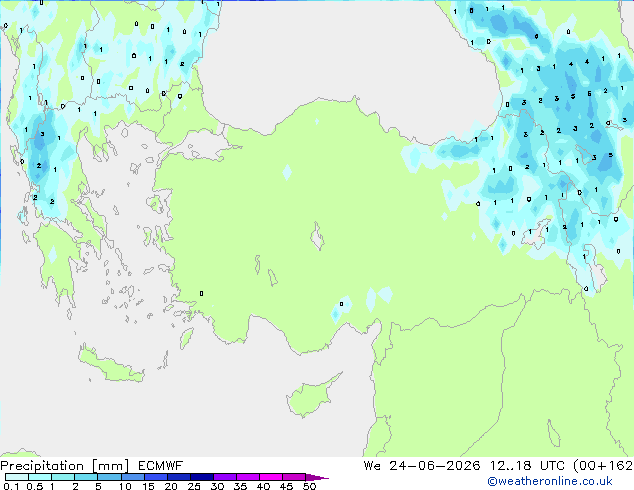
Task: Pick the 40–45 mm magenta swatch
Action: [x=271, y=477]
